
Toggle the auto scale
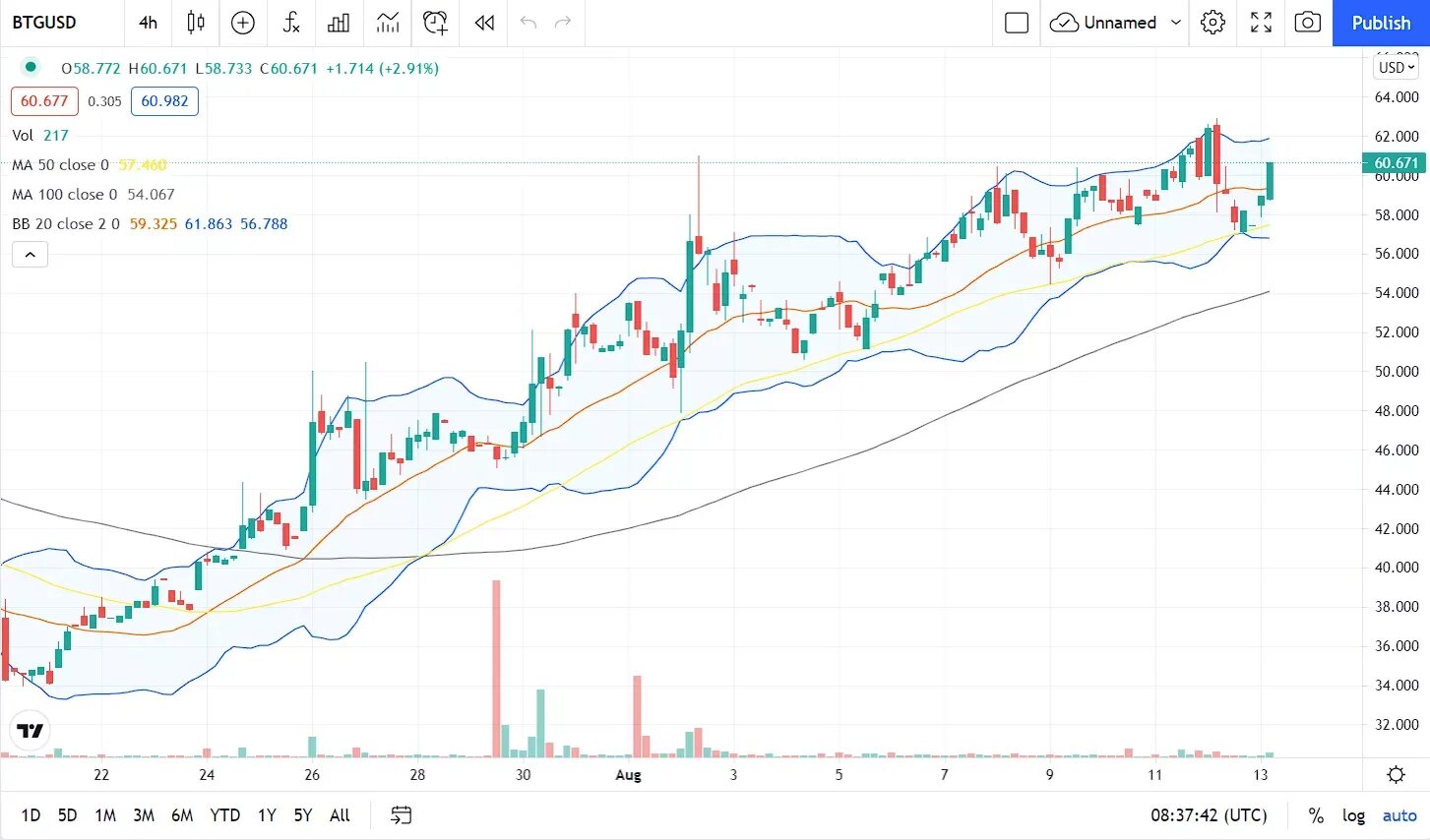[x=1399, y=815]
